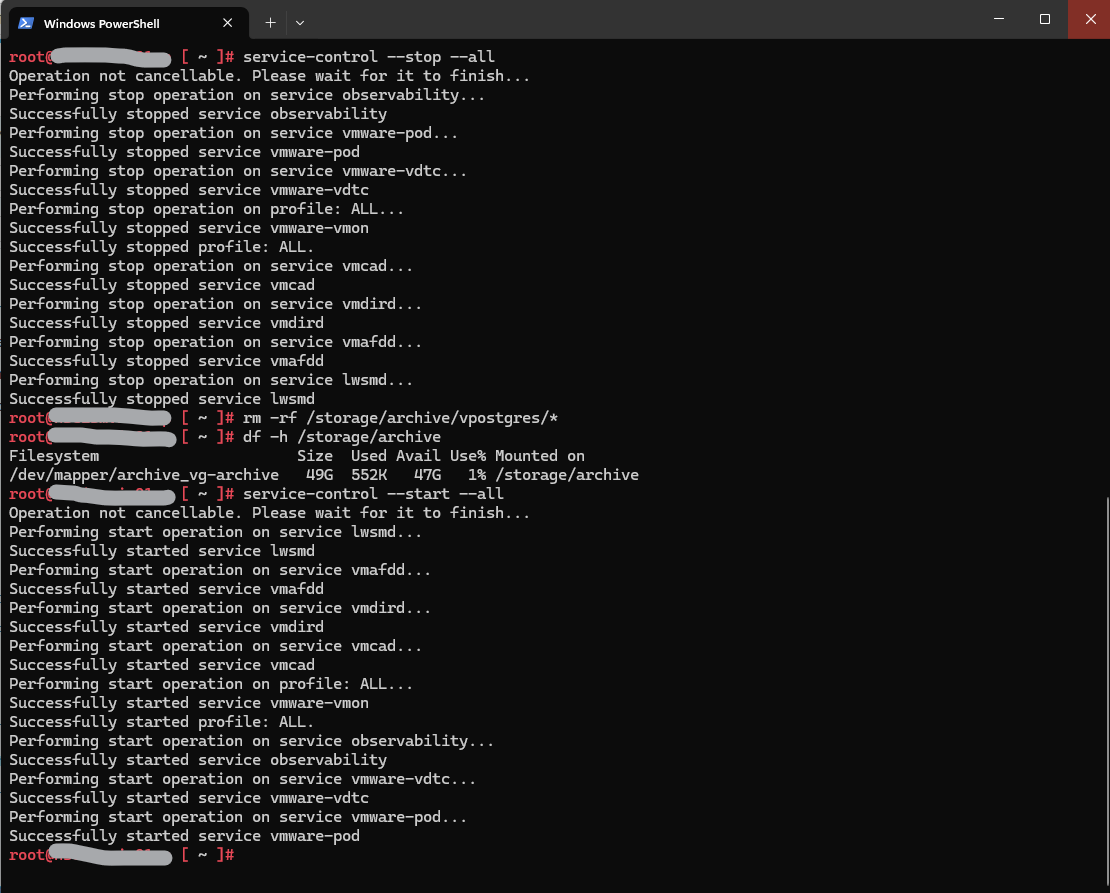The image size is (1110, 893).
Task: Click 'Successfully stopped service lwsmd' line
Action: (161, 399)
